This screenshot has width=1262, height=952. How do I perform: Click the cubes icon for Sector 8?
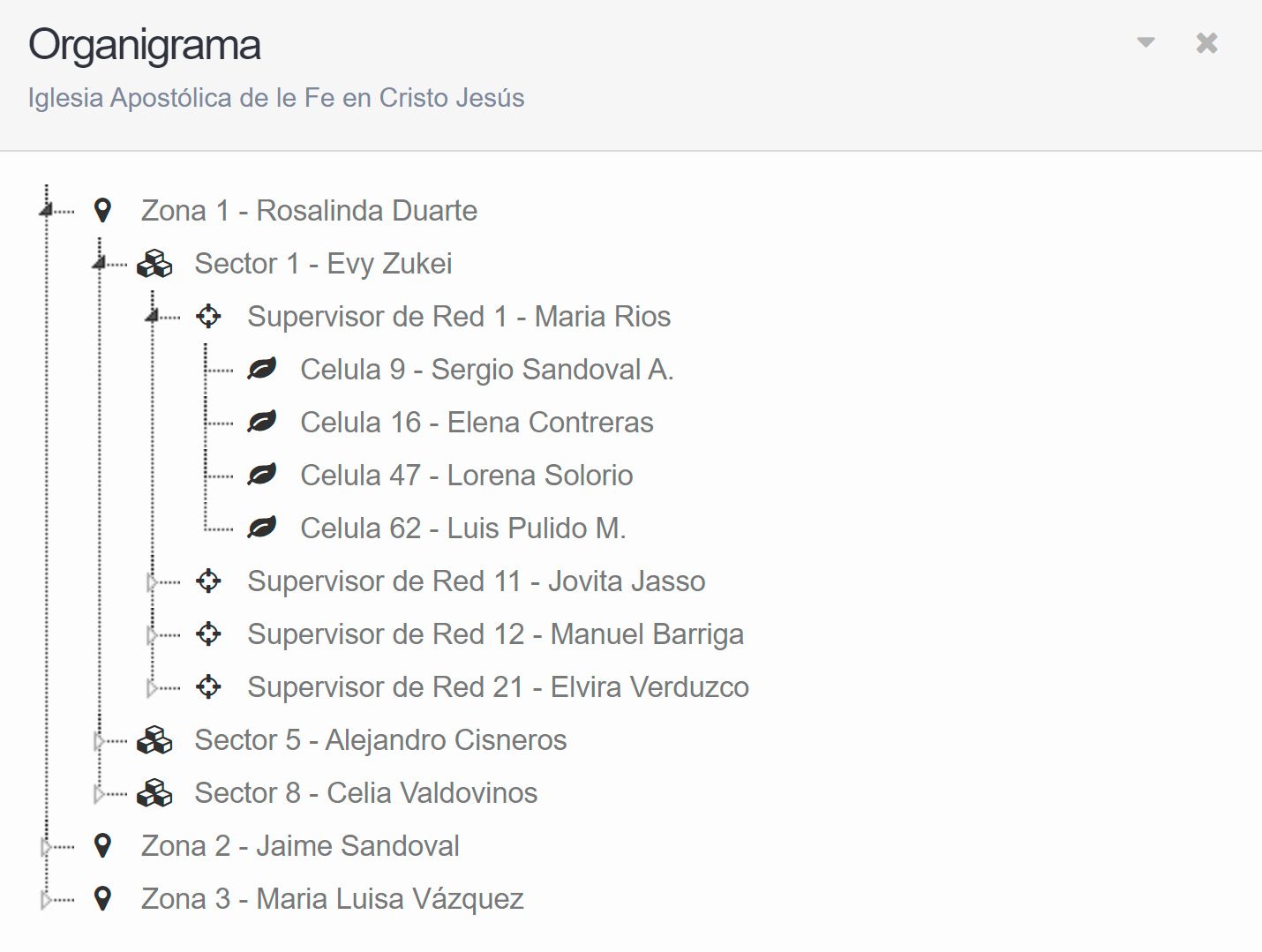155,793
